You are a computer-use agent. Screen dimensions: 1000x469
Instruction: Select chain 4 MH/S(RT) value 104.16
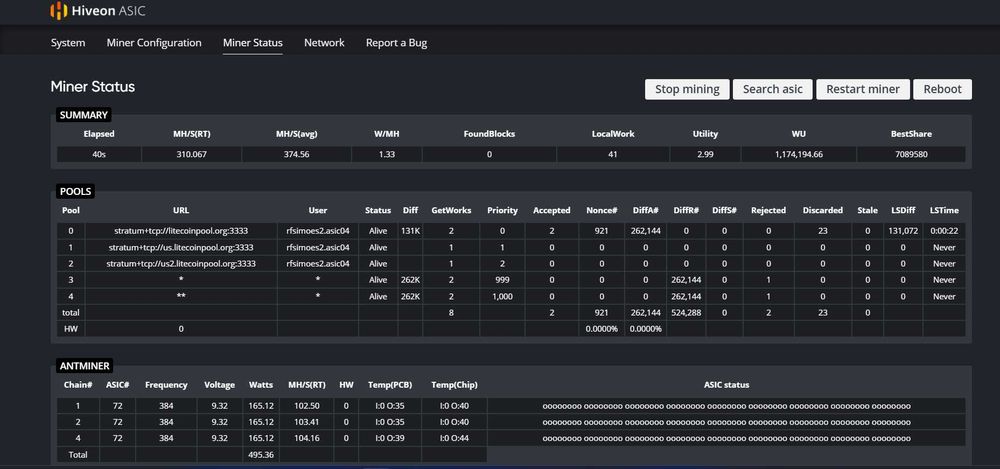coord(307,439)
